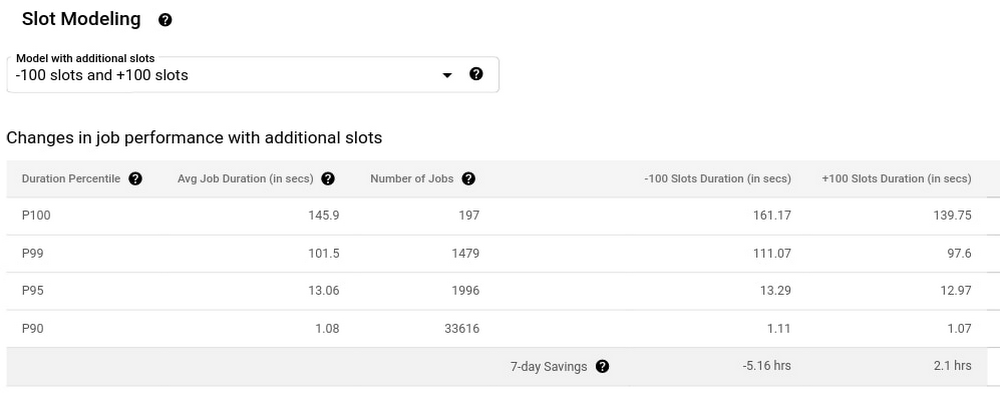Click the Duration Percentile column header
The height and width of the screenshot is (402, 1000).
[x=71, y=179]
